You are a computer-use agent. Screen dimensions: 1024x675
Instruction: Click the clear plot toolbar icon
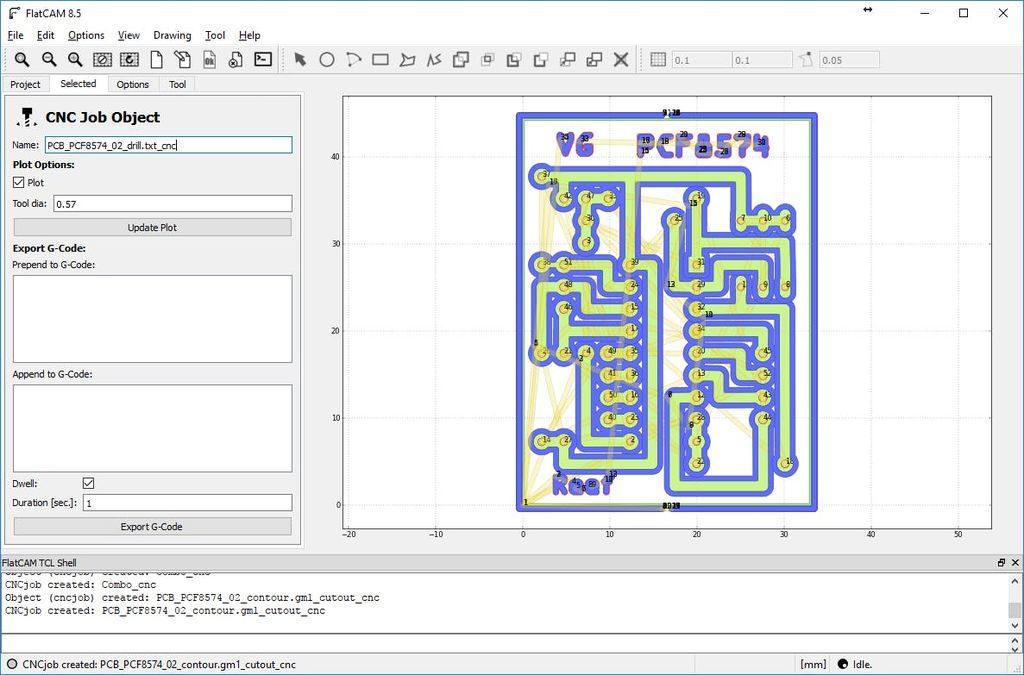click(x=102, y=60)
